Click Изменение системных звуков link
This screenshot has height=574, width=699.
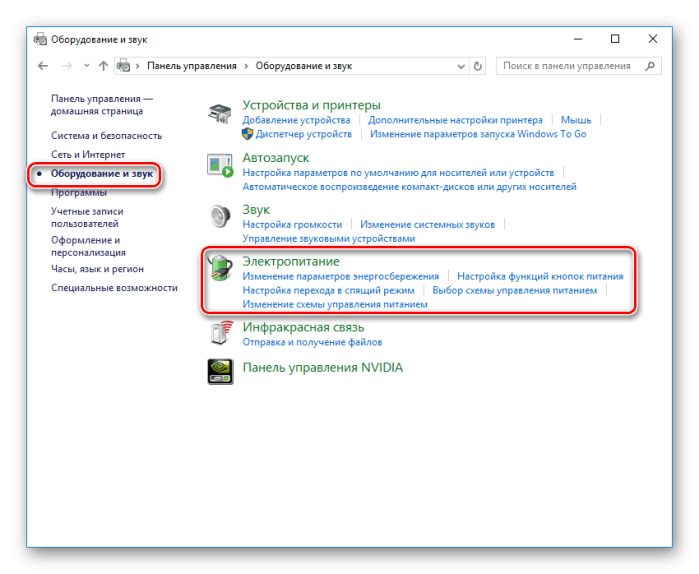(x=427, y=225)
